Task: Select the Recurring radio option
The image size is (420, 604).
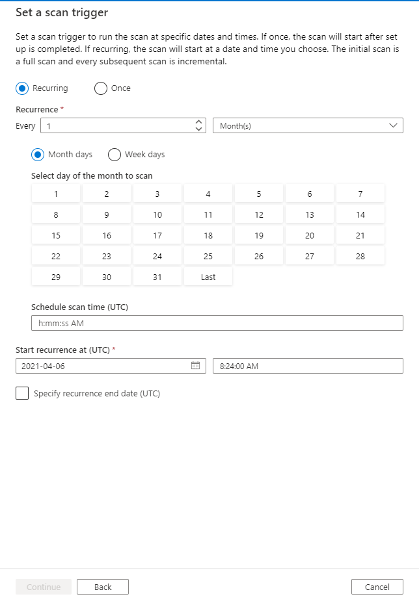Action: click(x=22, y=88)
